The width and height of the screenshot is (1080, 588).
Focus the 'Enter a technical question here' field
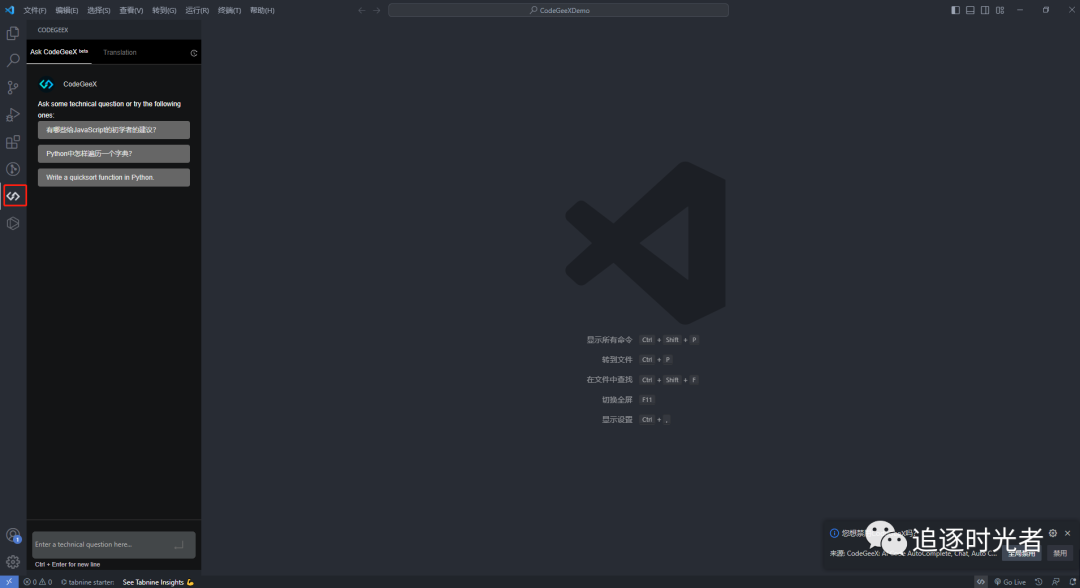pyautogui.click(x=114, y=545)
